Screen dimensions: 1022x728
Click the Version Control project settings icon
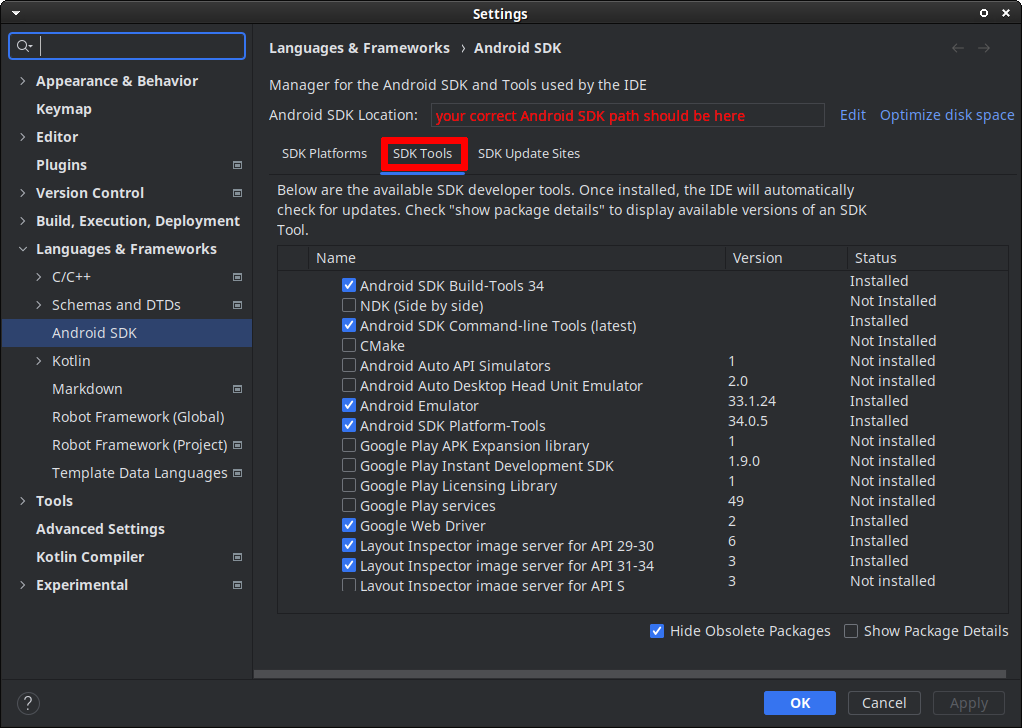pyautogui.click(x=237, y=193)
